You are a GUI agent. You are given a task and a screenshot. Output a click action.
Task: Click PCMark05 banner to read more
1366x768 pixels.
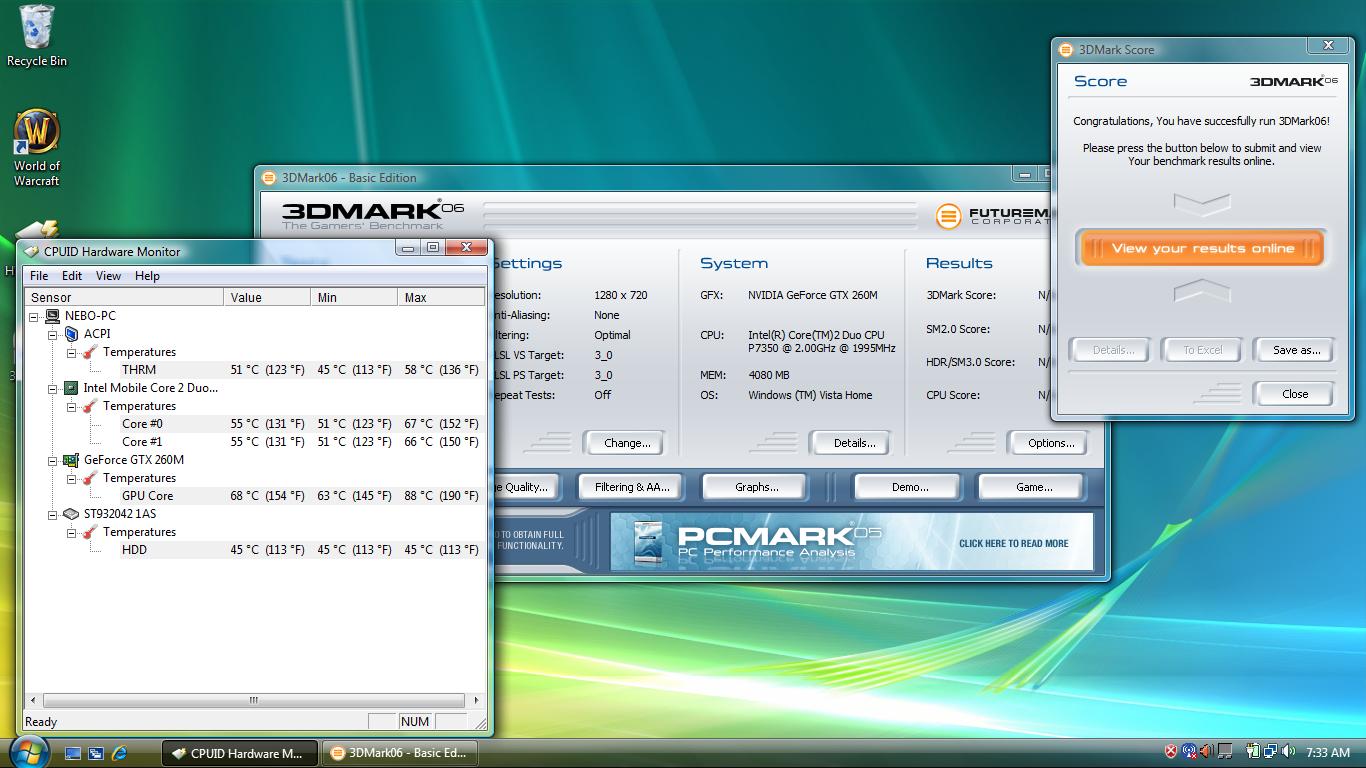[x=852, y=541]
